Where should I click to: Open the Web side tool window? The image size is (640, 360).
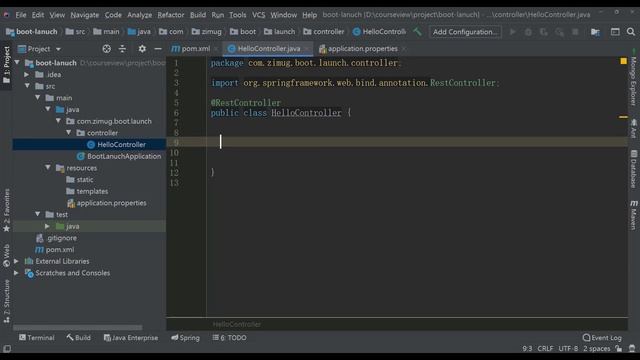(x=7, y=256)
